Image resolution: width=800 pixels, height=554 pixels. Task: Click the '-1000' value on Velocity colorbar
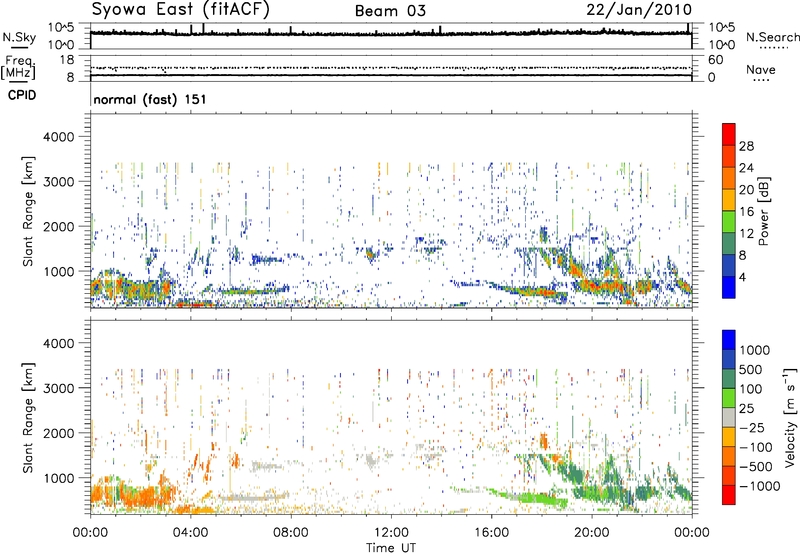760,486
